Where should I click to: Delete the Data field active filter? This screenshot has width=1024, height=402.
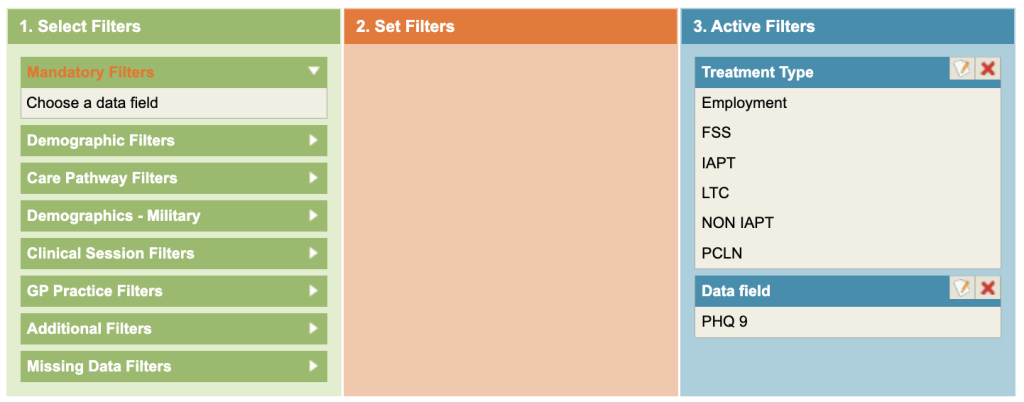click(x=988, y=288)
